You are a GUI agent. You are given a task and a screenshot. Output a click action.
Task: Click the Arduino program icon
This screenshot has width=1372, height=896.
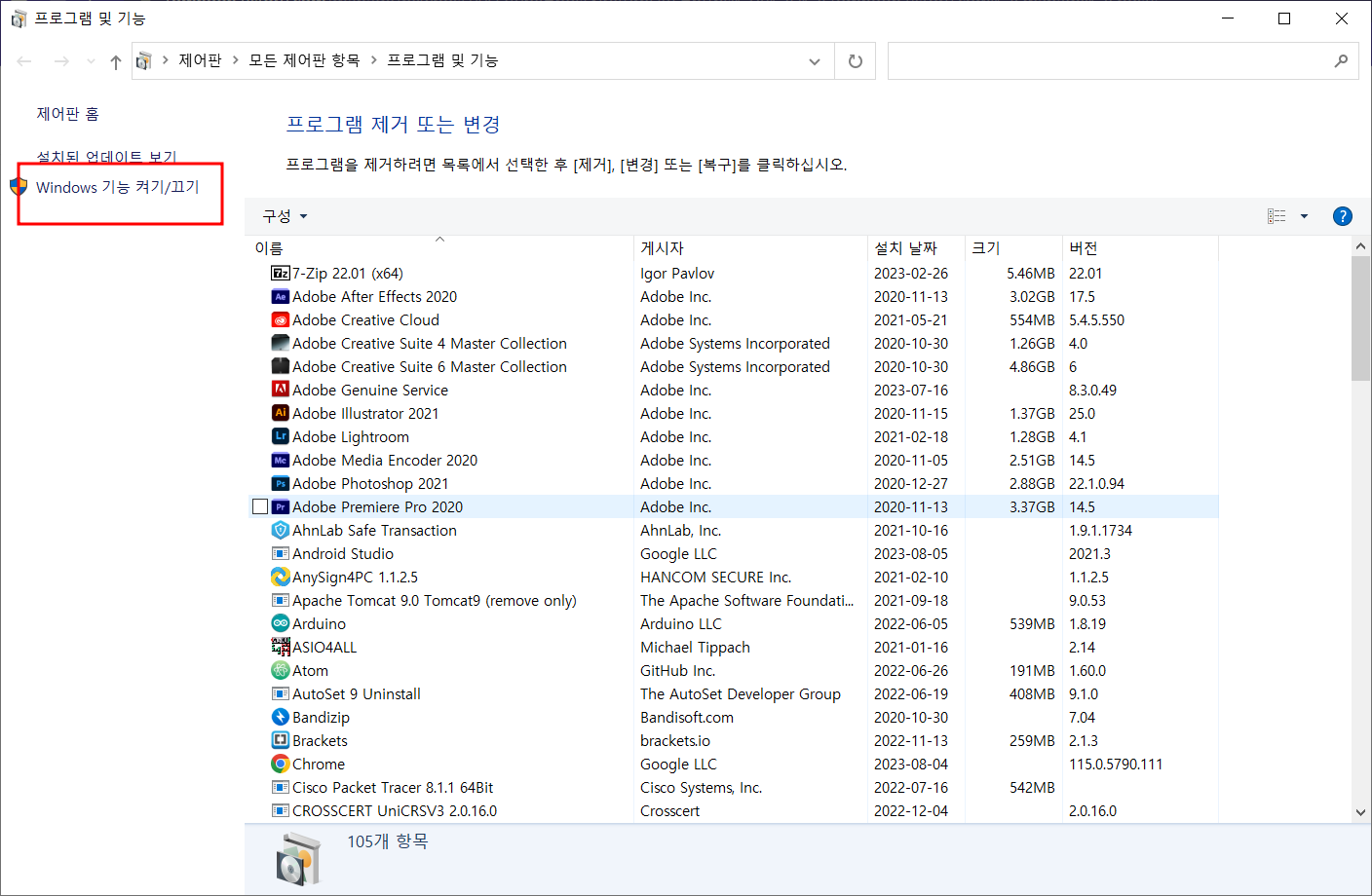[281, 623]
